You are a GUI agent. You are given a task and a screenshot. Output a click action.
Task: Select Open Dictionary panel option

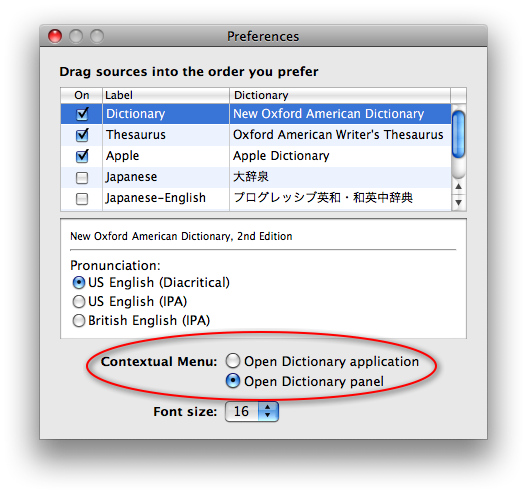(x=233, y=381)
